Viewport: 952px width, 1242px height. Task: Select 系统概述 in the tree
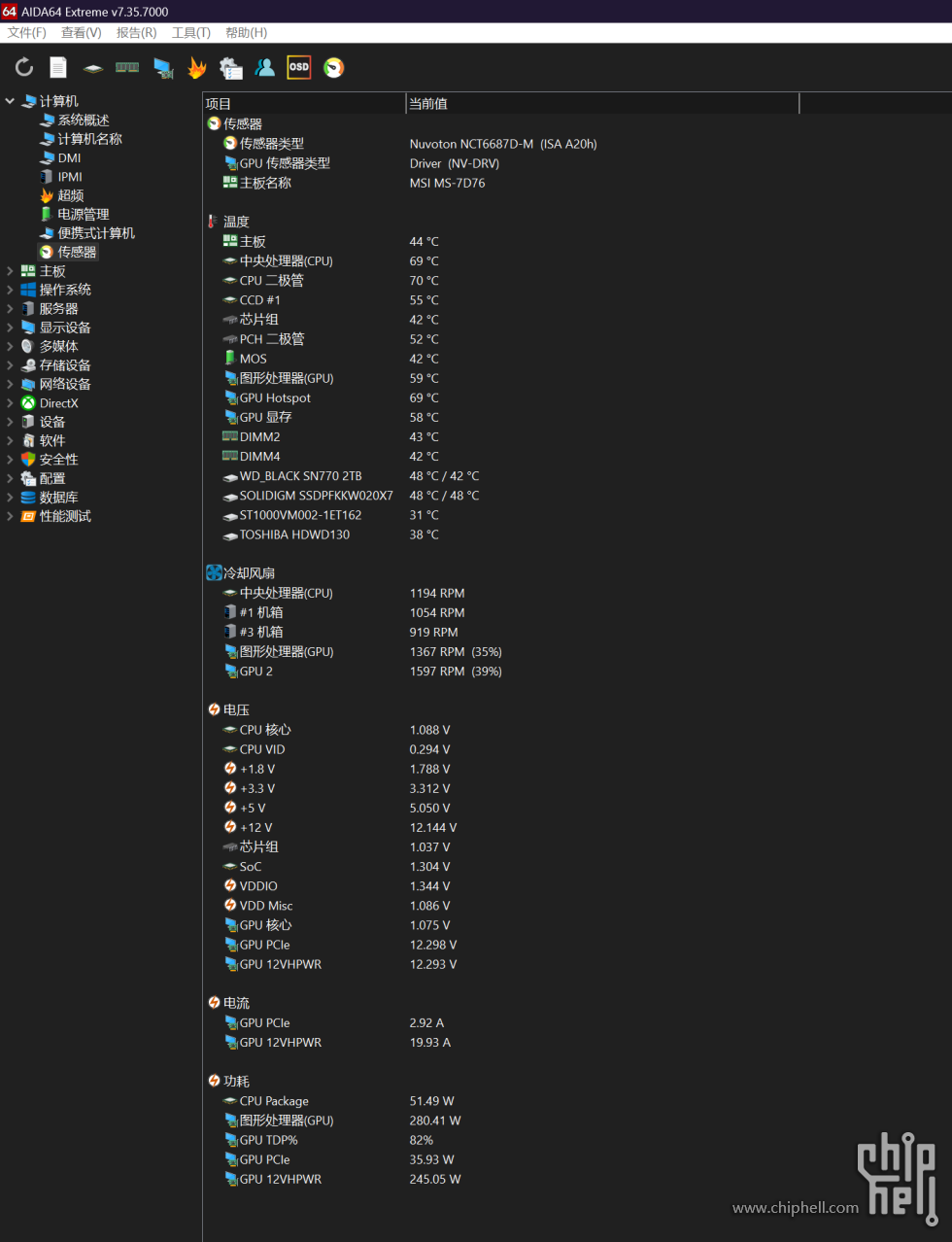point(84,120)
